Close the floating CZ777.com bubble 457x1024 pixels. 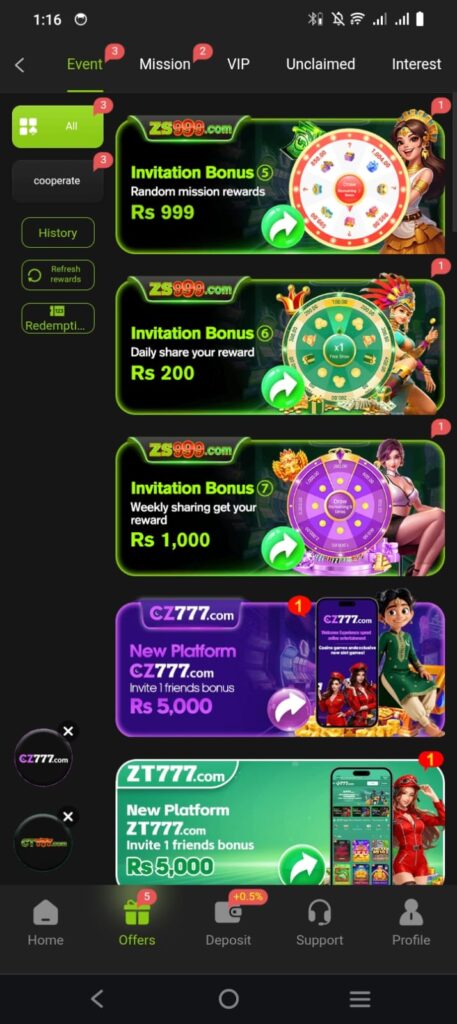pyautogui.click(x=68, y=731)
